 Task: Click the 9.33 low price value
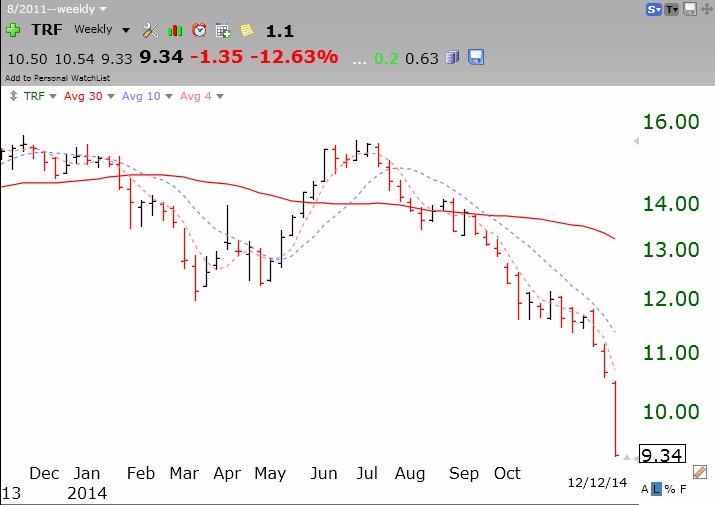coord(116,59)
